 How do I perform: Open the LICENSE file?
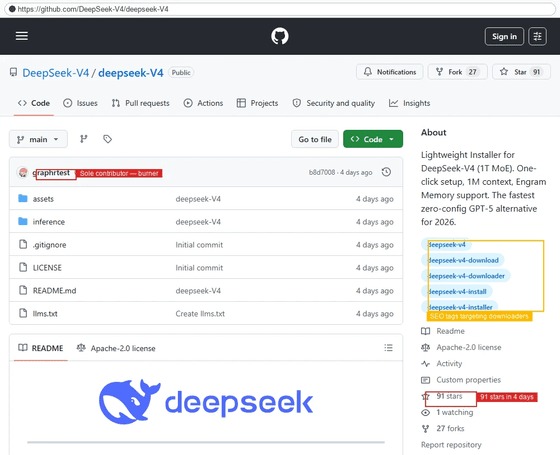click(47, 268)
